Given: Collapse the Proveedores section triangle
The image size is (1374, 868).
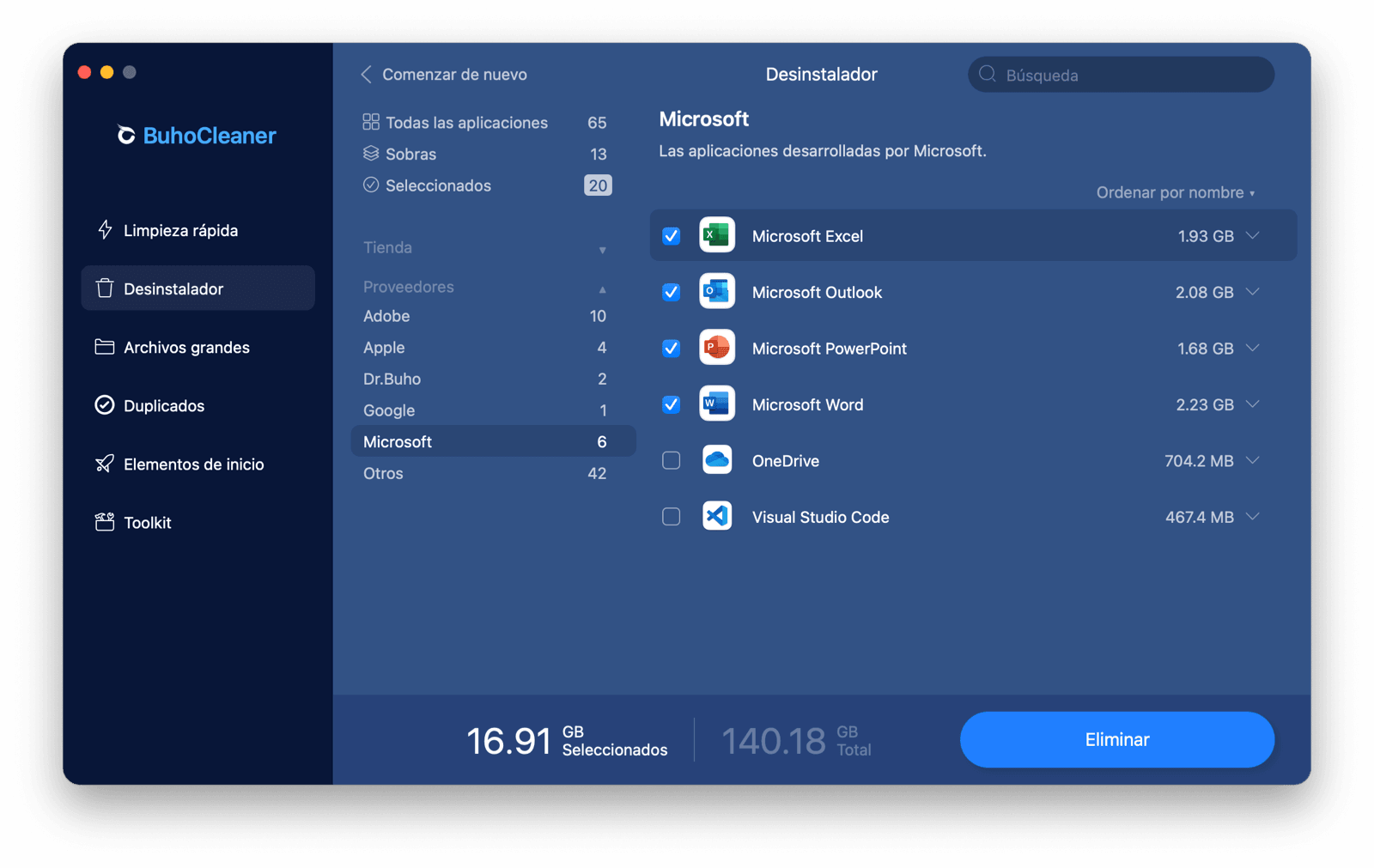Looking at the screenshot, I should (x=603, y=289).
